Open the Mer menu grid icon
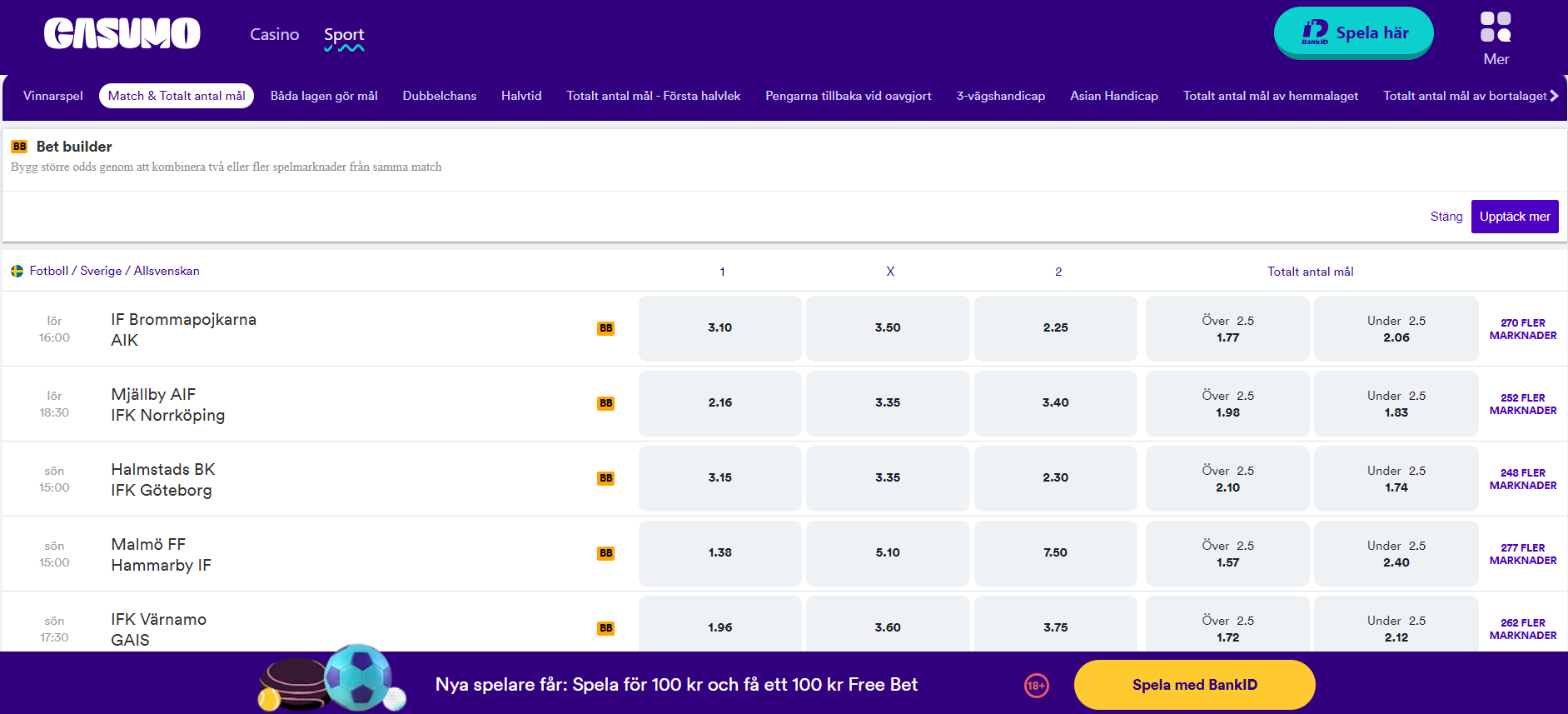Viewport: 1568px width, 714px height. [1496, 27]
